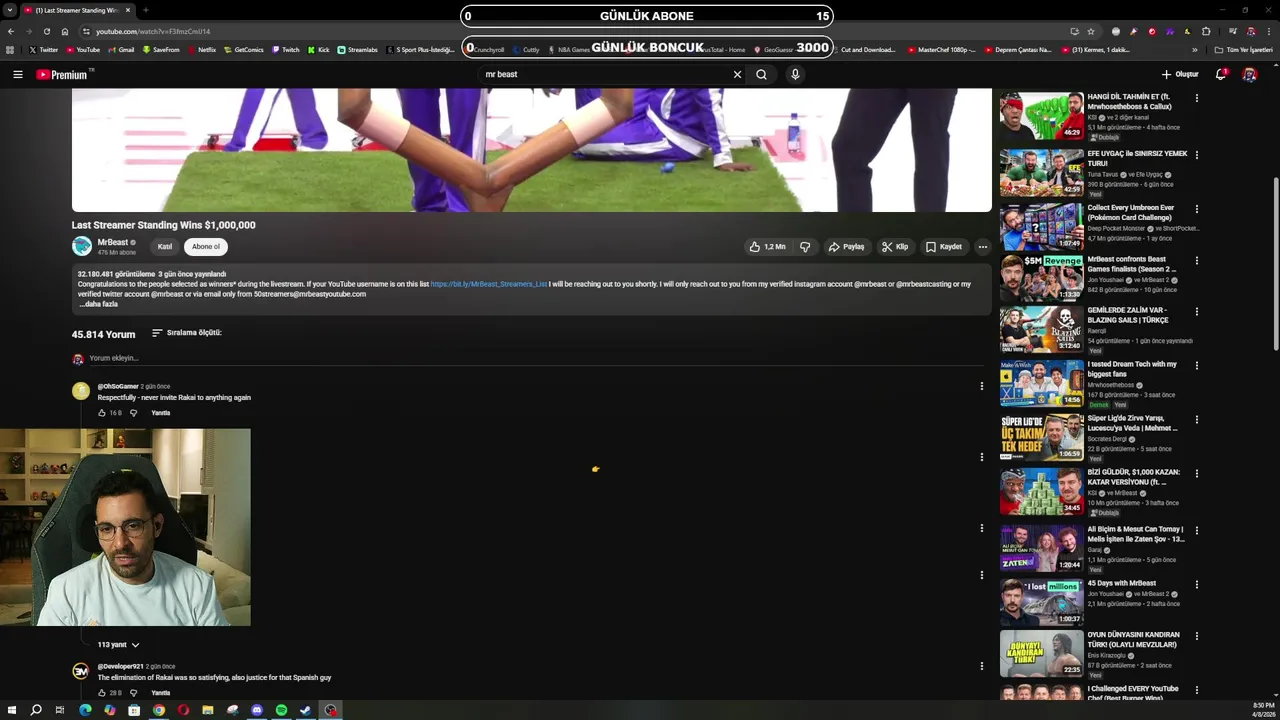Viewport: 1280px width, 720px height.
Task: Like the @Developer921 comment
Action: (x=102, y=692)
